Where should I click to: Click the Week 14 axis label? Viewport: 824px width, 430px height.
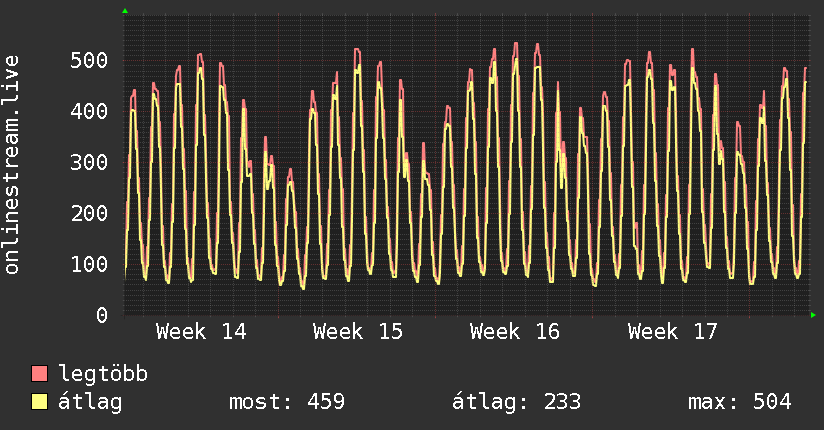201,332
